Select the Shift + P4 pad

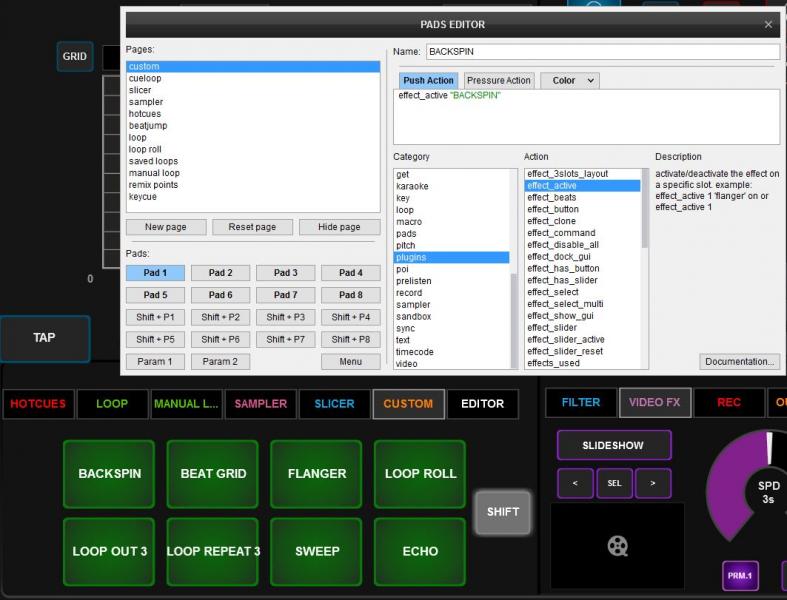point(350,317)
